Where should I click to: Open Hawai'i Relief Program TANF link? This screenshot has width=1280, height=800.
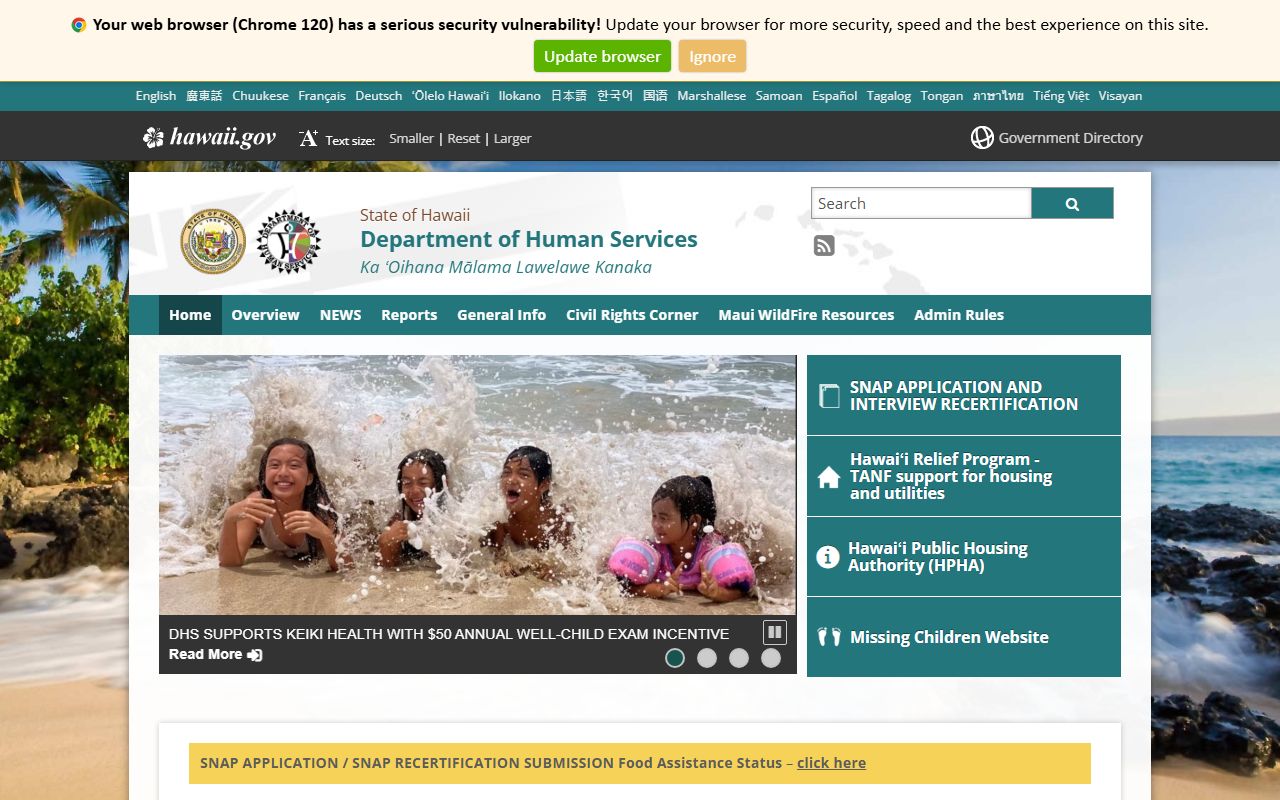pos(964,476)
